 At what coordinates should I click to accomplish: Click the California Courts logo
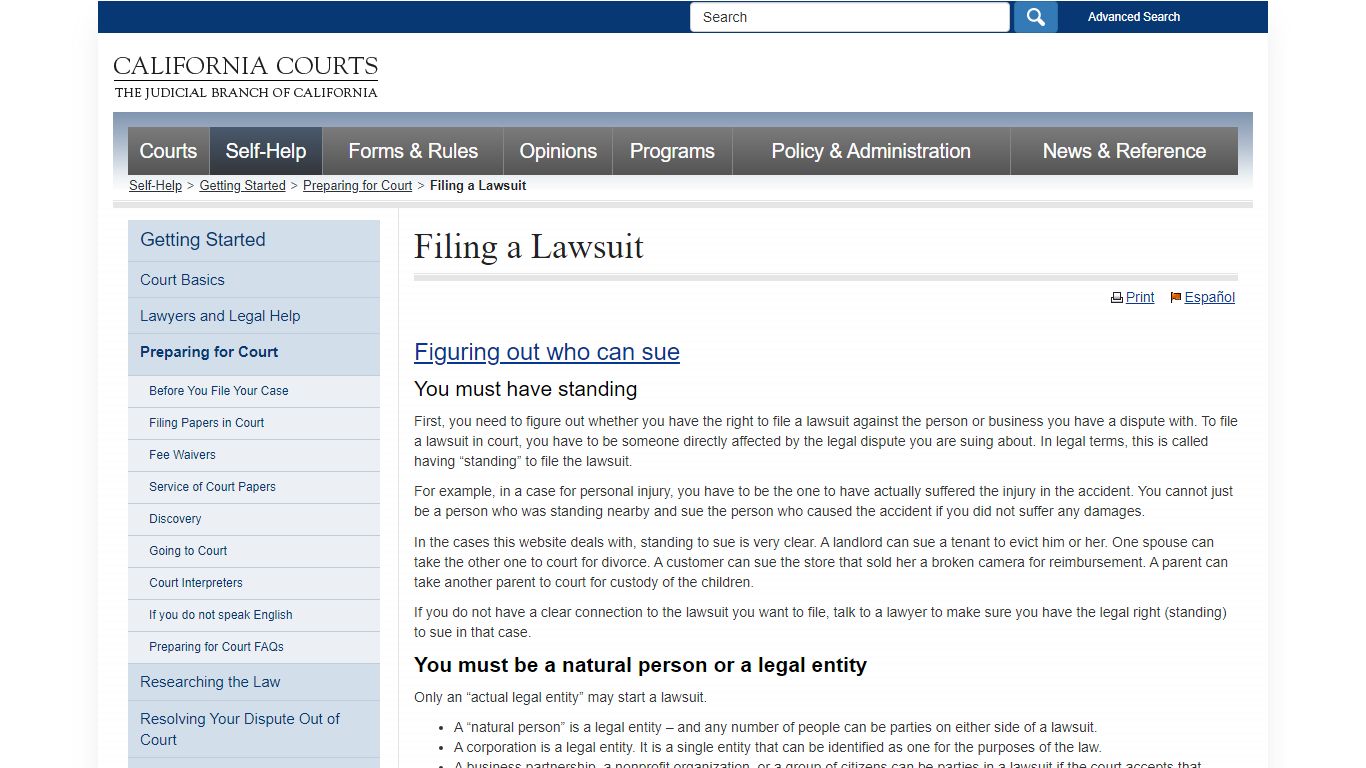[245, 77]
